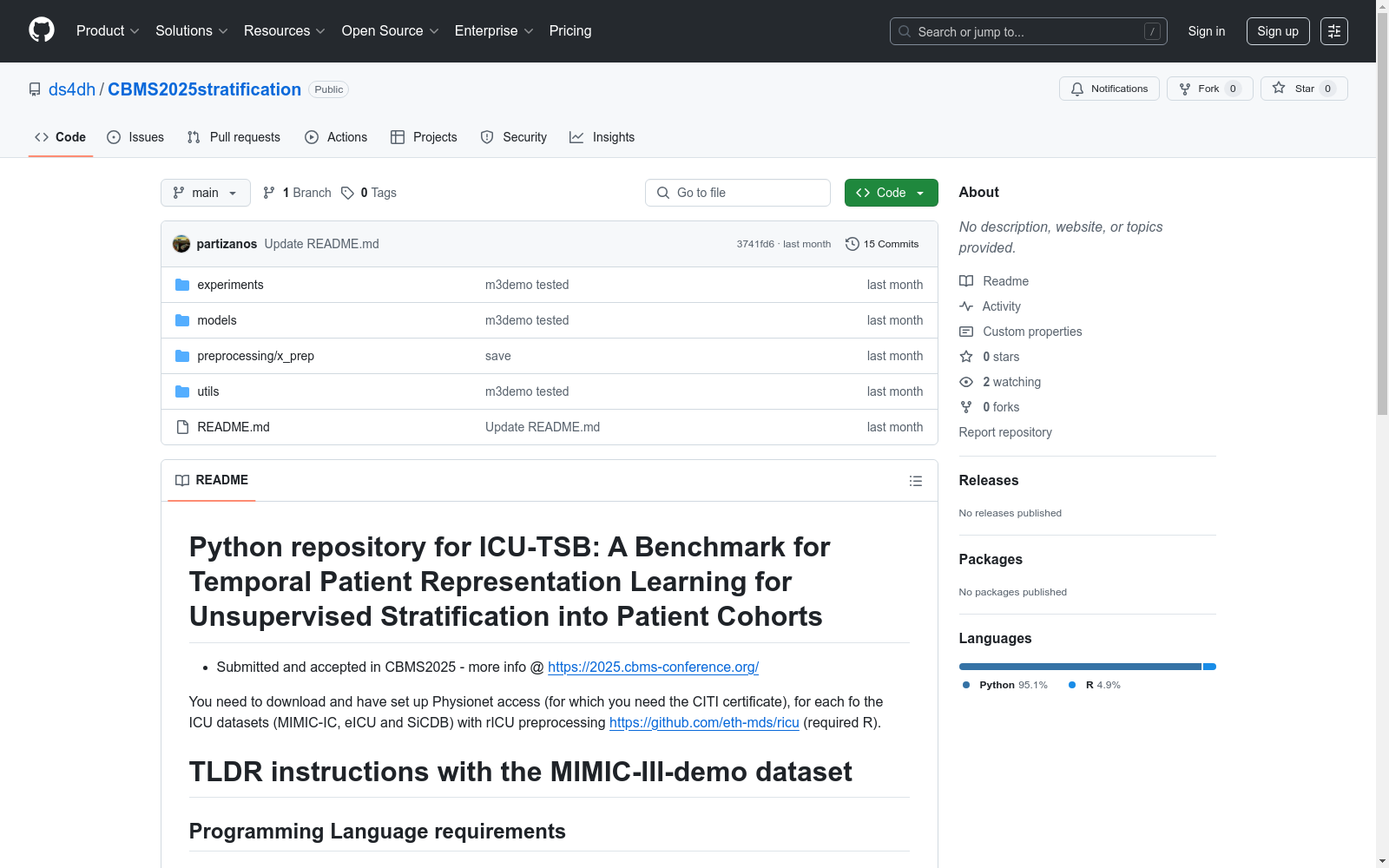
Task: Click the Go to file search icon
Action: click(x=663, y=193)
